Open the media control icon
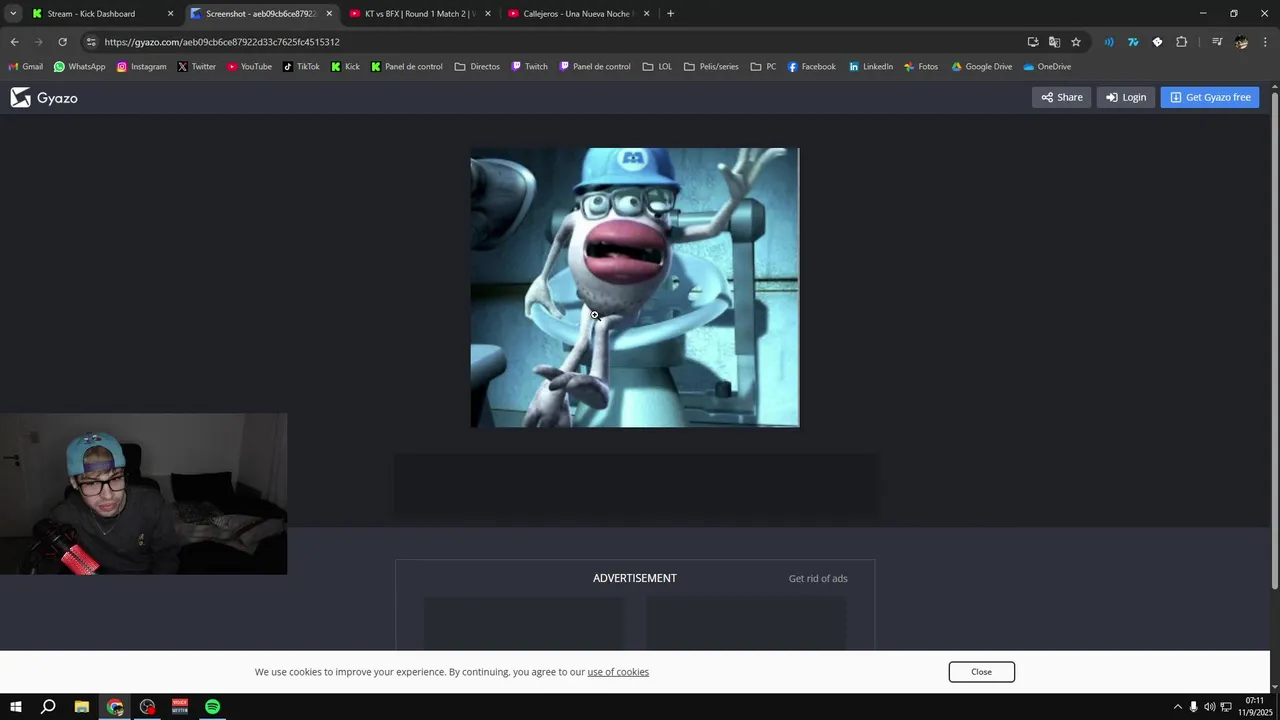This screenshot has height=720, width=1280. pyautogui.click(x=1217, y=42)
